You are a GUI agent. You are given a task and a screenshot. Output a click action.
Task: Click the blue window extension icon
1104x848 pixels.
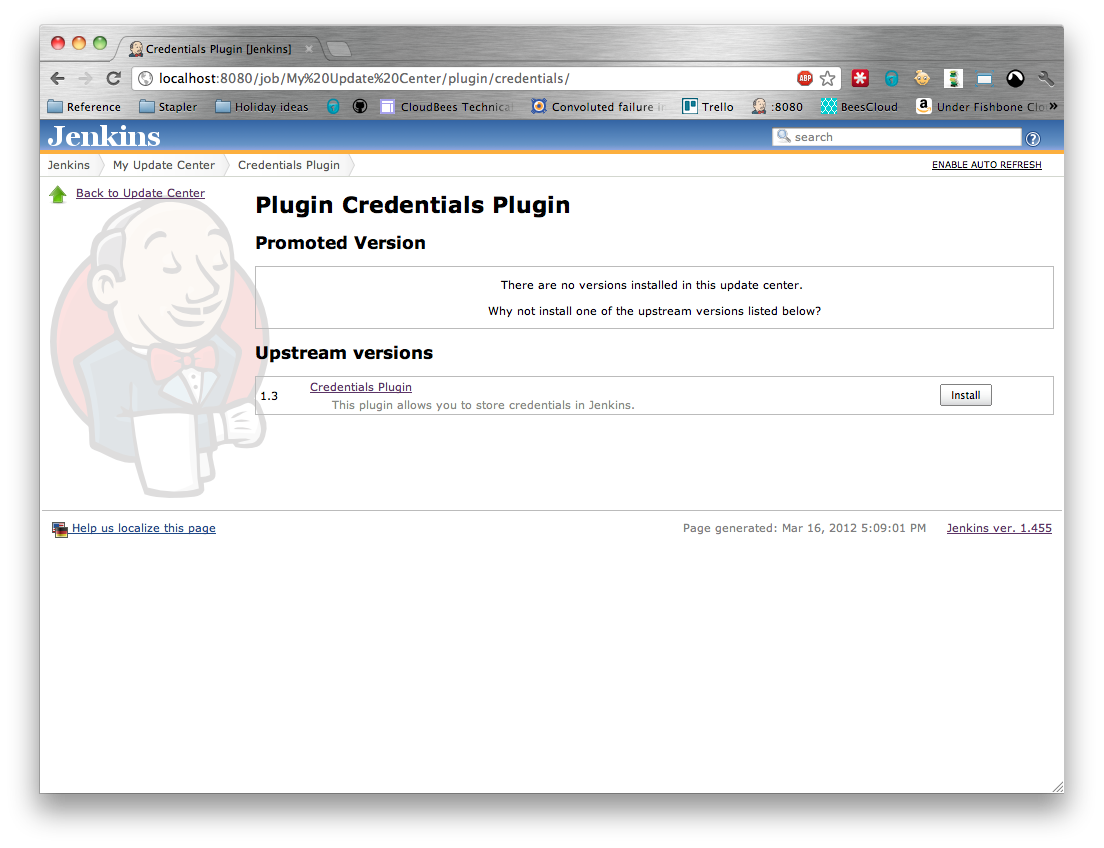tap(984, 78)
